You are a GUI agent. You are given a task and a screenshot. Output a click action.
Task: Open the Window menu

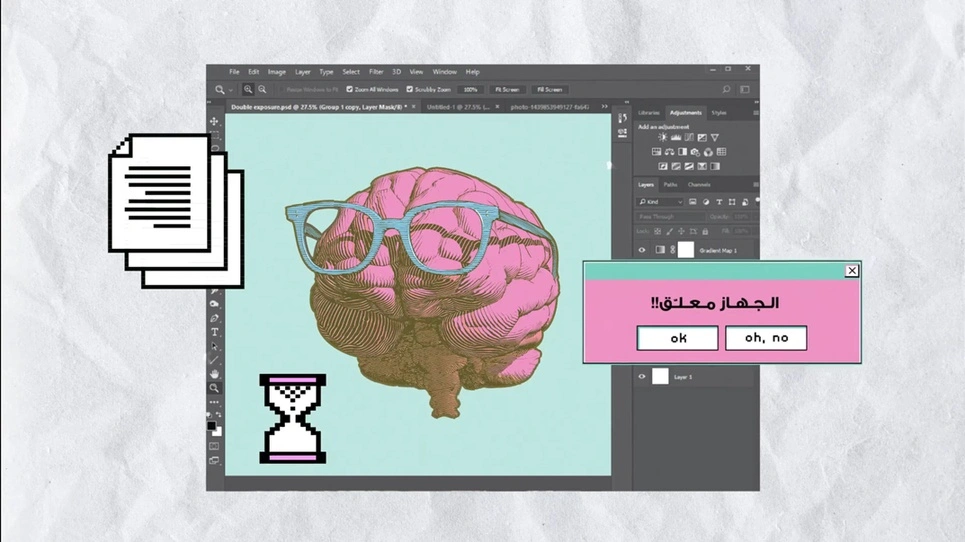[444, 72]
